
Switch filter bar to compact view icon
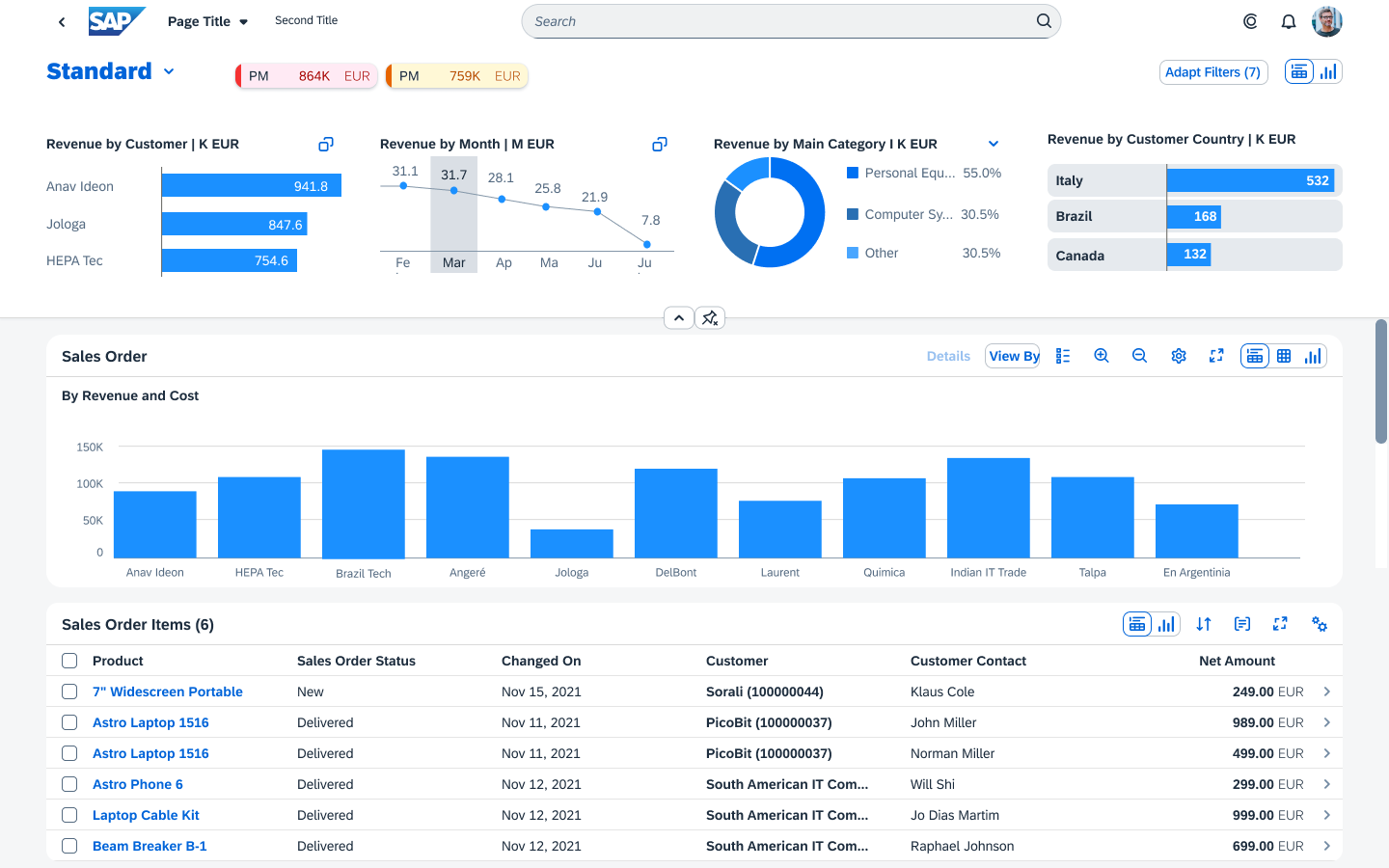click(1299, 71)
